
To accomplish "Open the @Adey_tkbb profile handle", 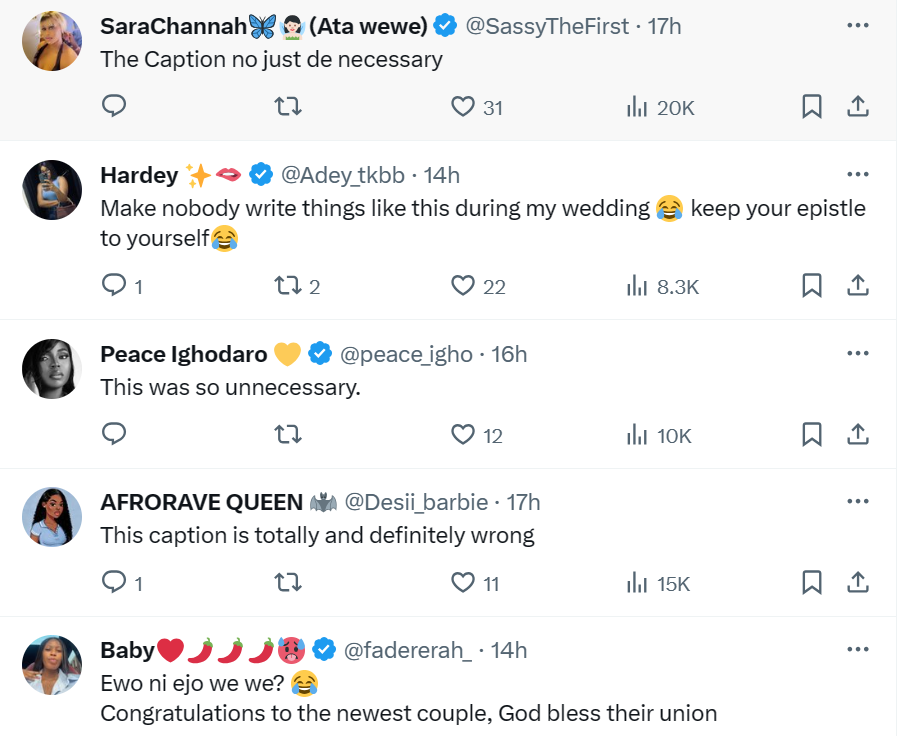I will pyautogui.click(x=343, y=175).
